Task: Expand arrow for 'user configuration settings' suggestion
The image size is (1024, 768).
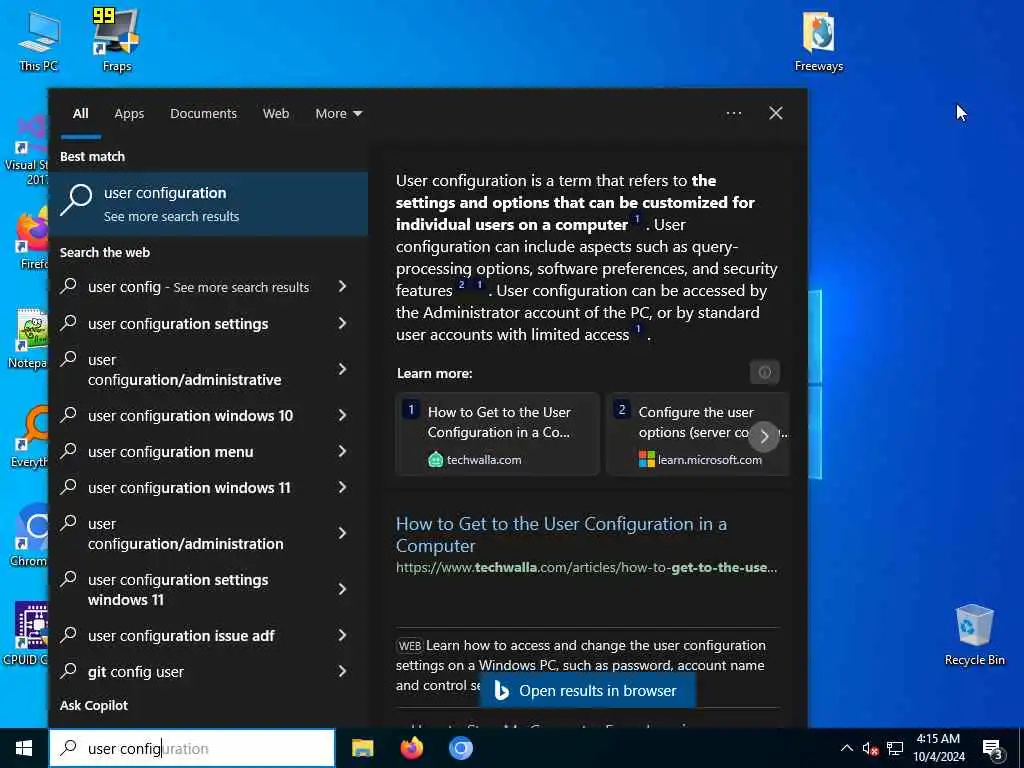Action: (x=342, y=323)
